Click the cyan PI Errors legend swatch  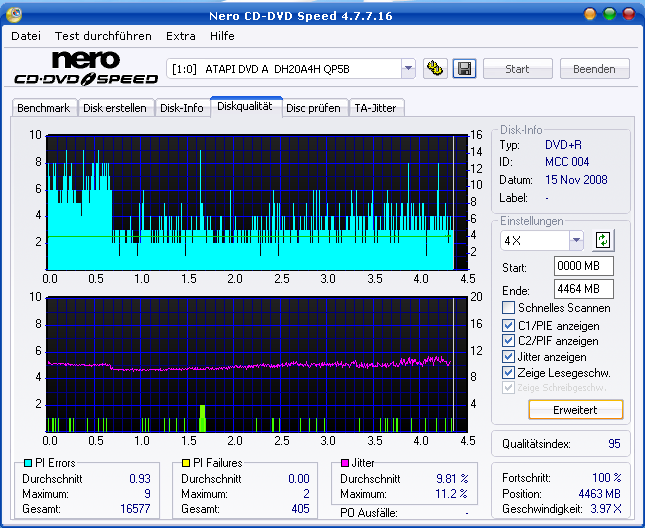coord(27,463)
